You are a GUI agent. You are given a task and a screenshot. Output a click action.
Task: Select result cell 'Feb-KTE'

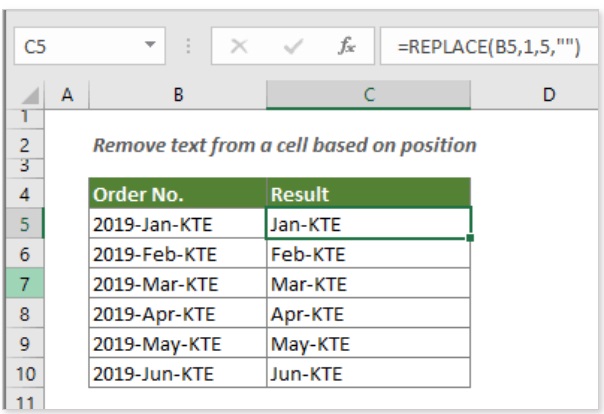(368, 254)
